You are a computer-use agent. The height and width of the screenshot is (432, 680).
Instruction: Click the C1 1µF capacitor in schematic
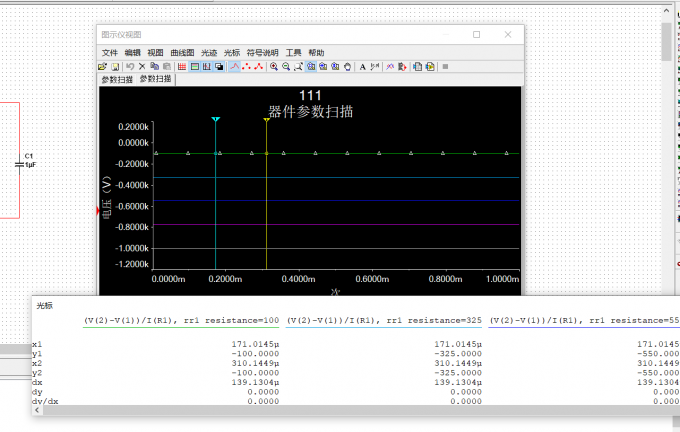pos(20,164)
